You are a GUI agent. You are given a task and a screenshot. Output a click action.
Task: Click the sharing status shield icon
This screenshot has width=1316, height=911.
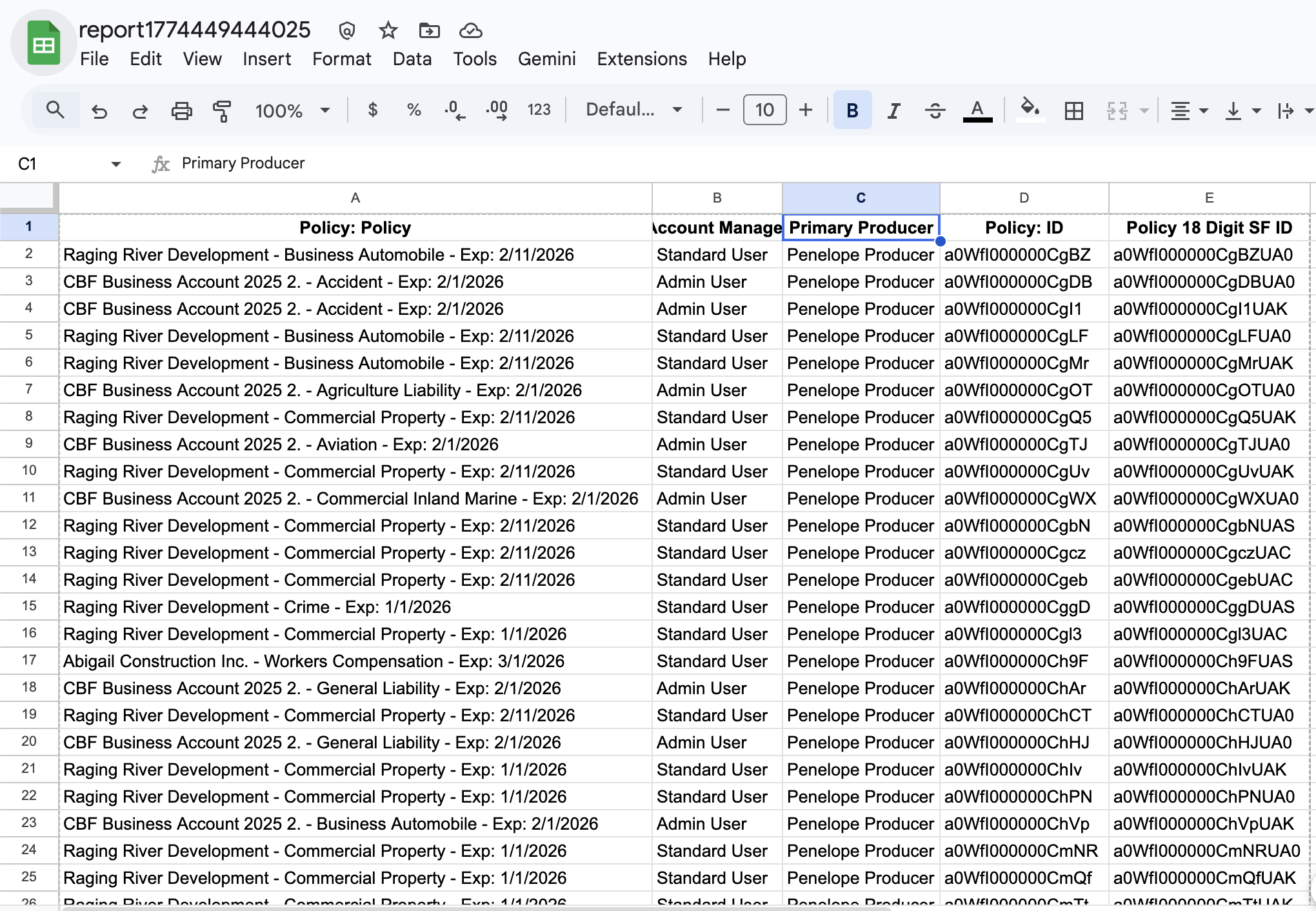pyautogui.click(x=347, y=30)
